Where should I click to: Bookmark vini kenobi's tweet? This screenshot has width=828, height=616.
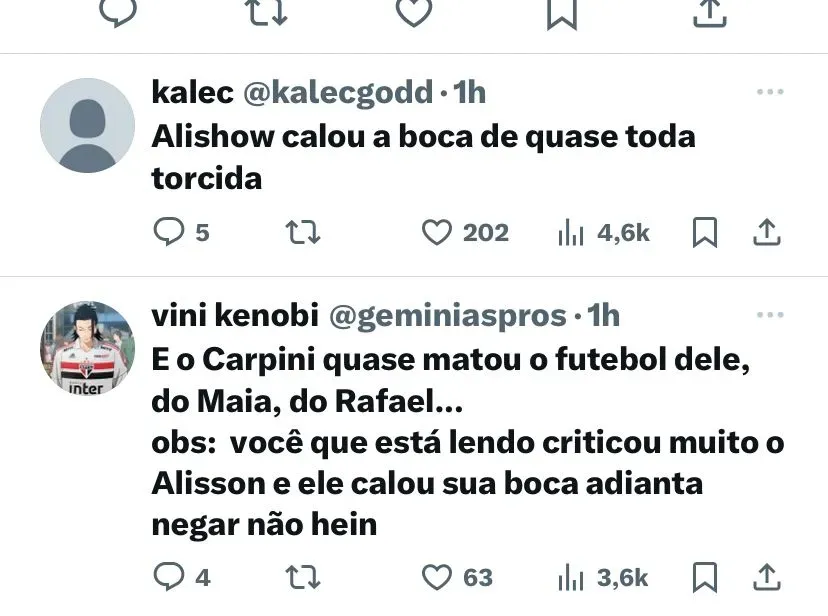coord(705,577)
